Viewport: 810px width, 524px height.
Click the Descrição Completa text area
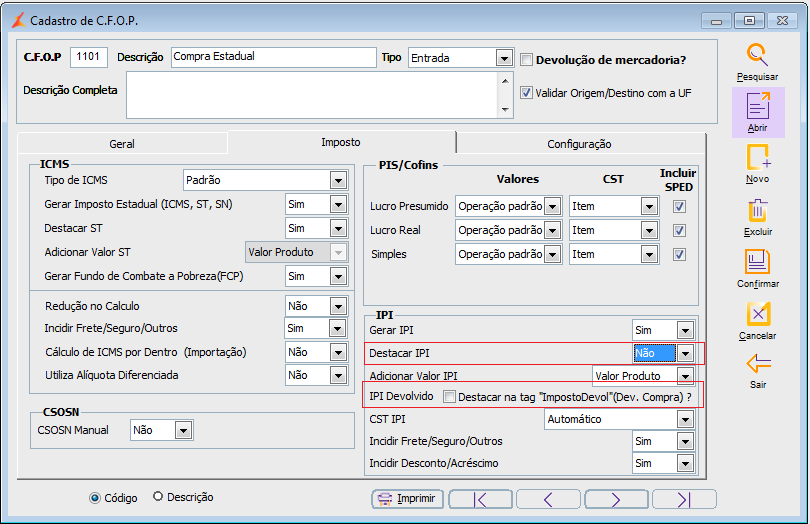pyautogui.click(x=313, y=95)
